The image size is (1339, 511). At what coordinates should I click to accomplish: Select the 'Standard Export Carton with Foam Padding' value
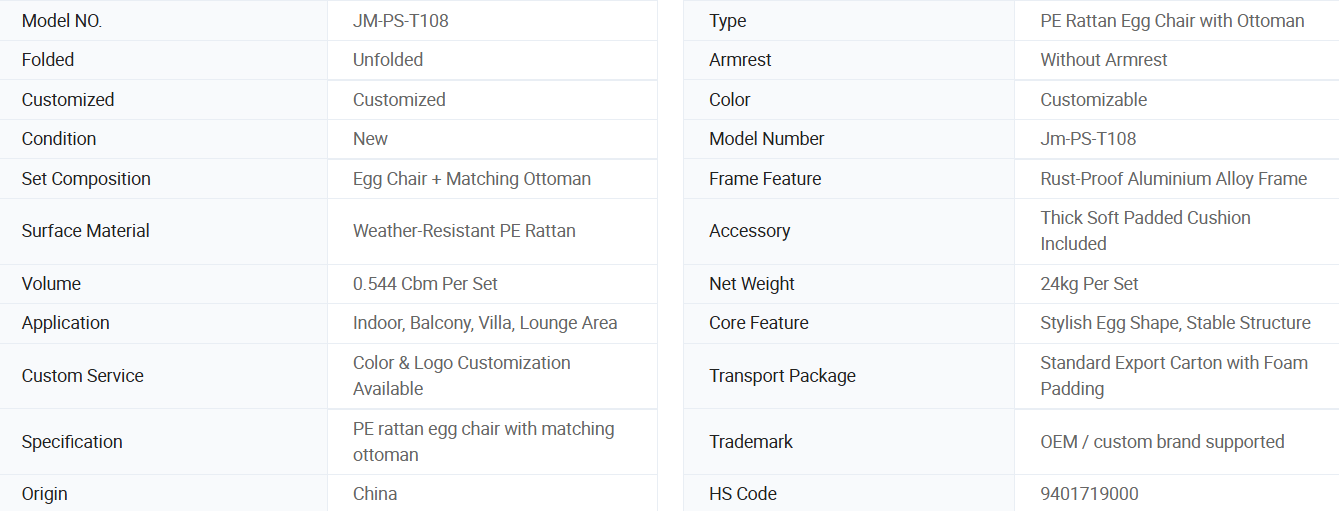1174,376
